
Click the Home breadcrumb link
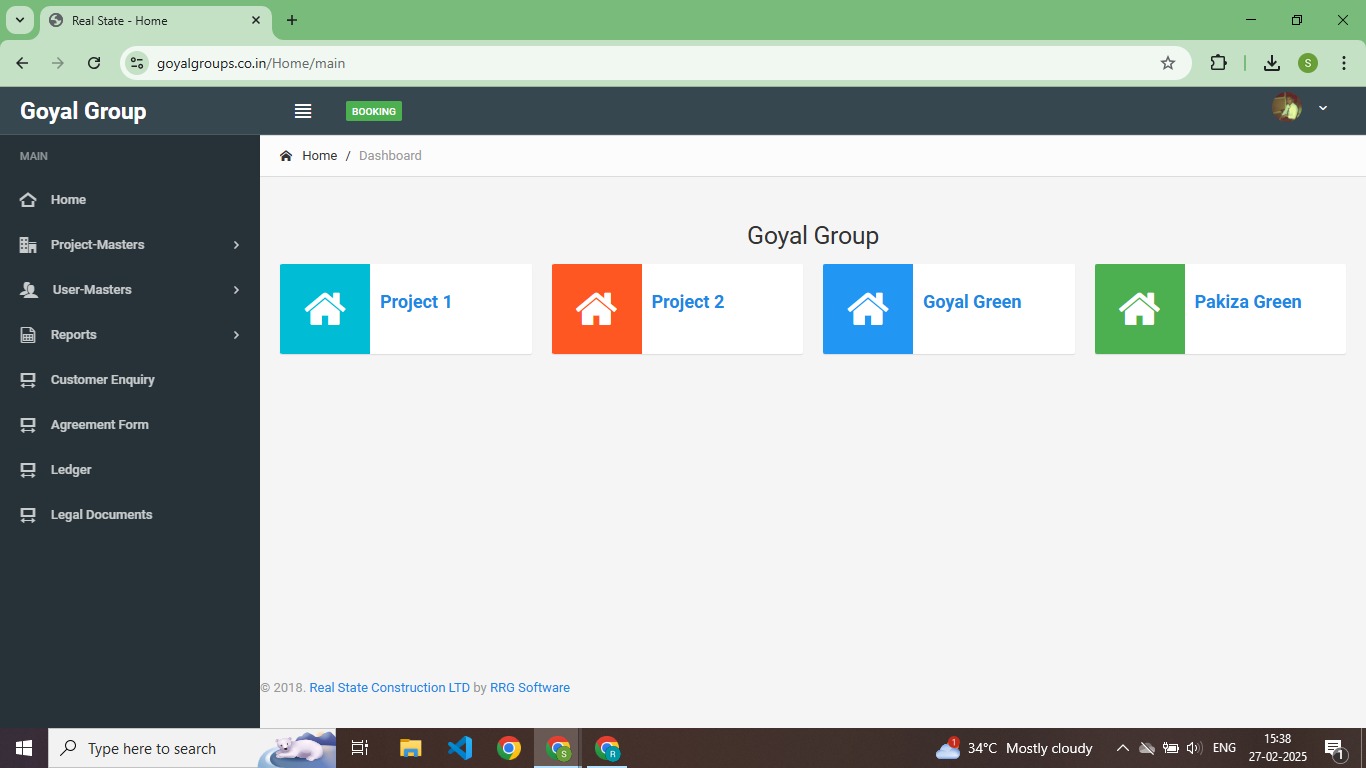tap(320, 156)
